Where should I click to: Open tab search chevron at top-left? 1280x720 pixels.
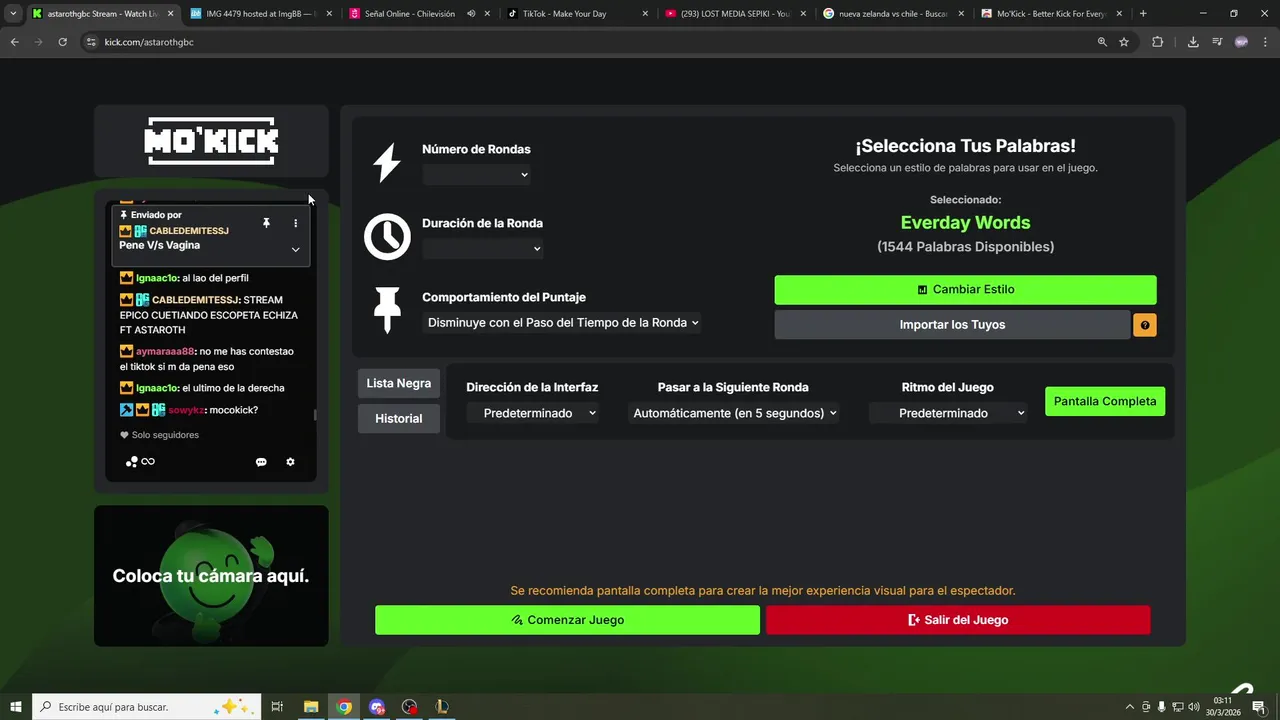pos(13,14)
